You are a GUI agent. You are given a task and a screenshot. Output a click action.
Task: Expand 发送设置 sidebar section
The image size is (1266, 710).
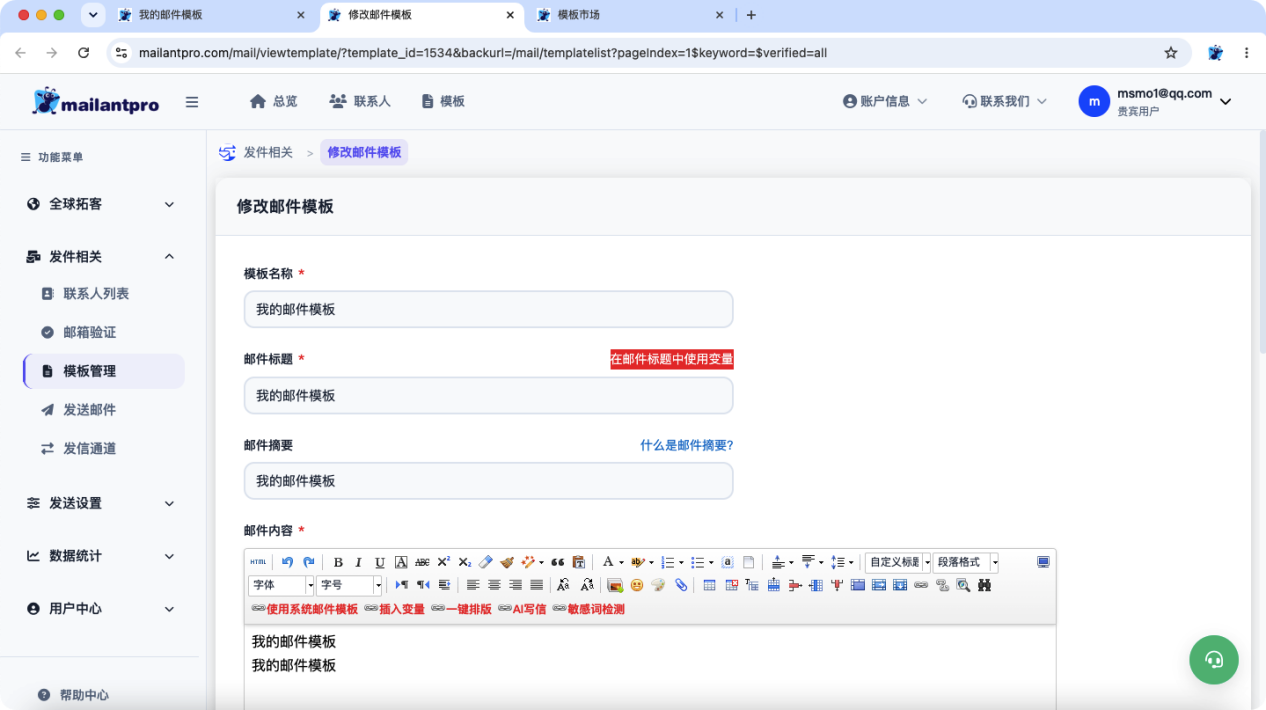[100, 503]
